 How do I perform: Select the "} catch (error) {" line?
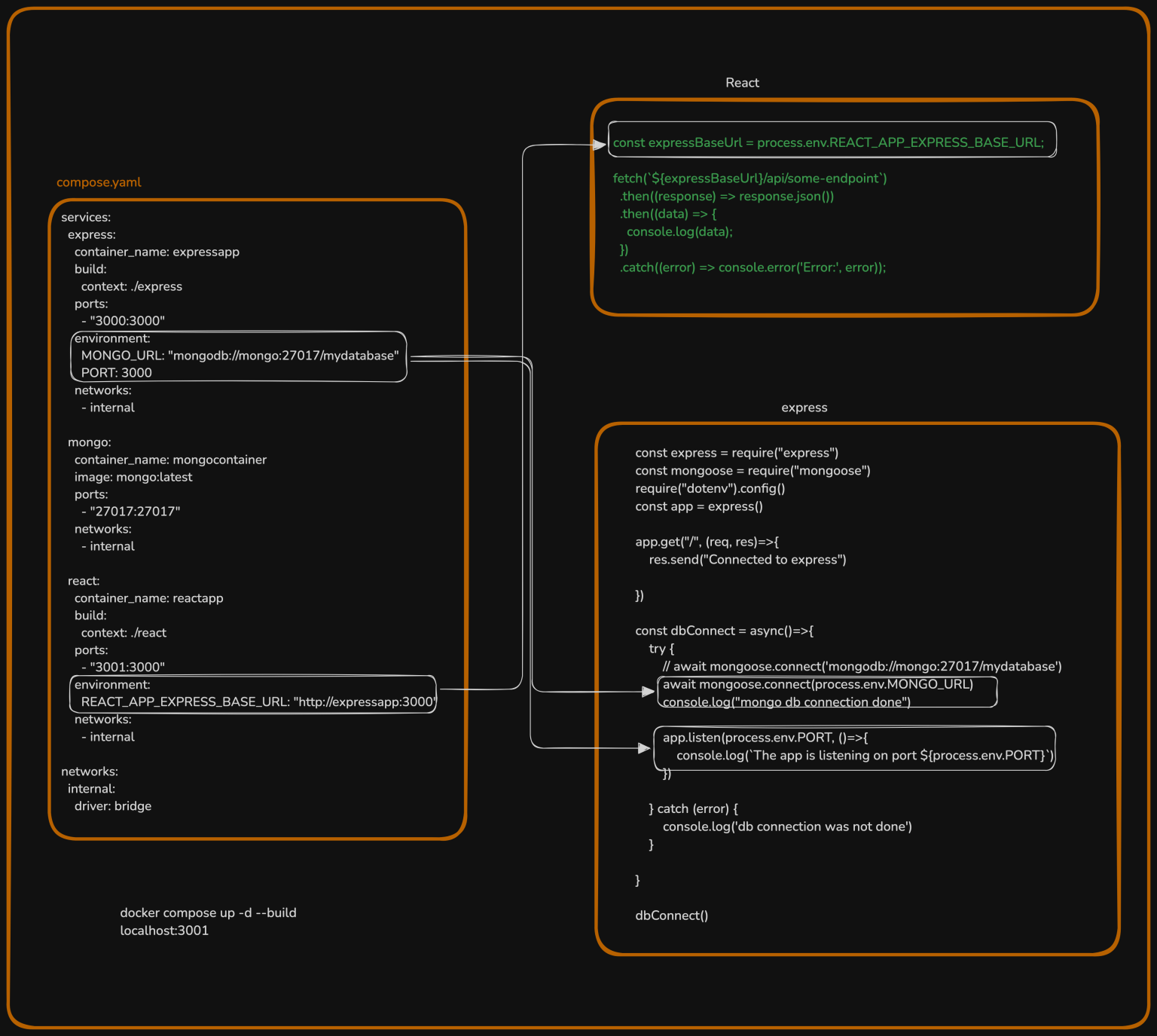click(693, 808)
